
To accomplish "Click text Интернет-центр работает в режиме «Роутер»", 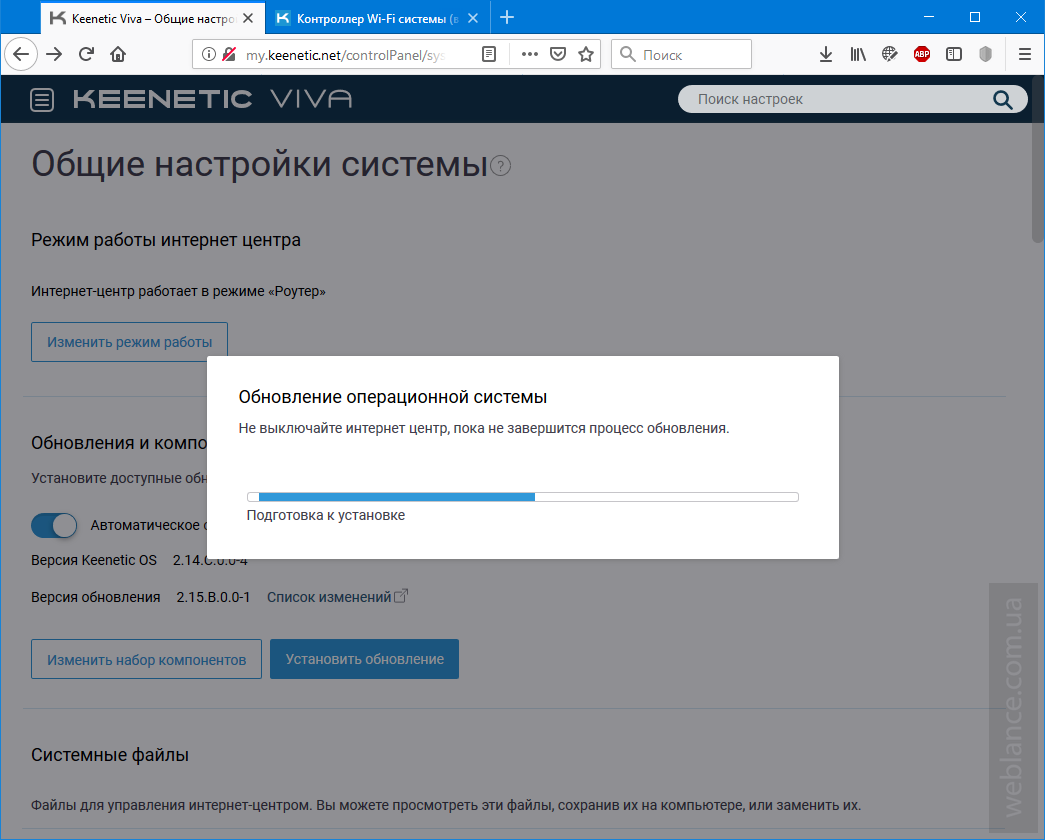I will tap(178, 291).
